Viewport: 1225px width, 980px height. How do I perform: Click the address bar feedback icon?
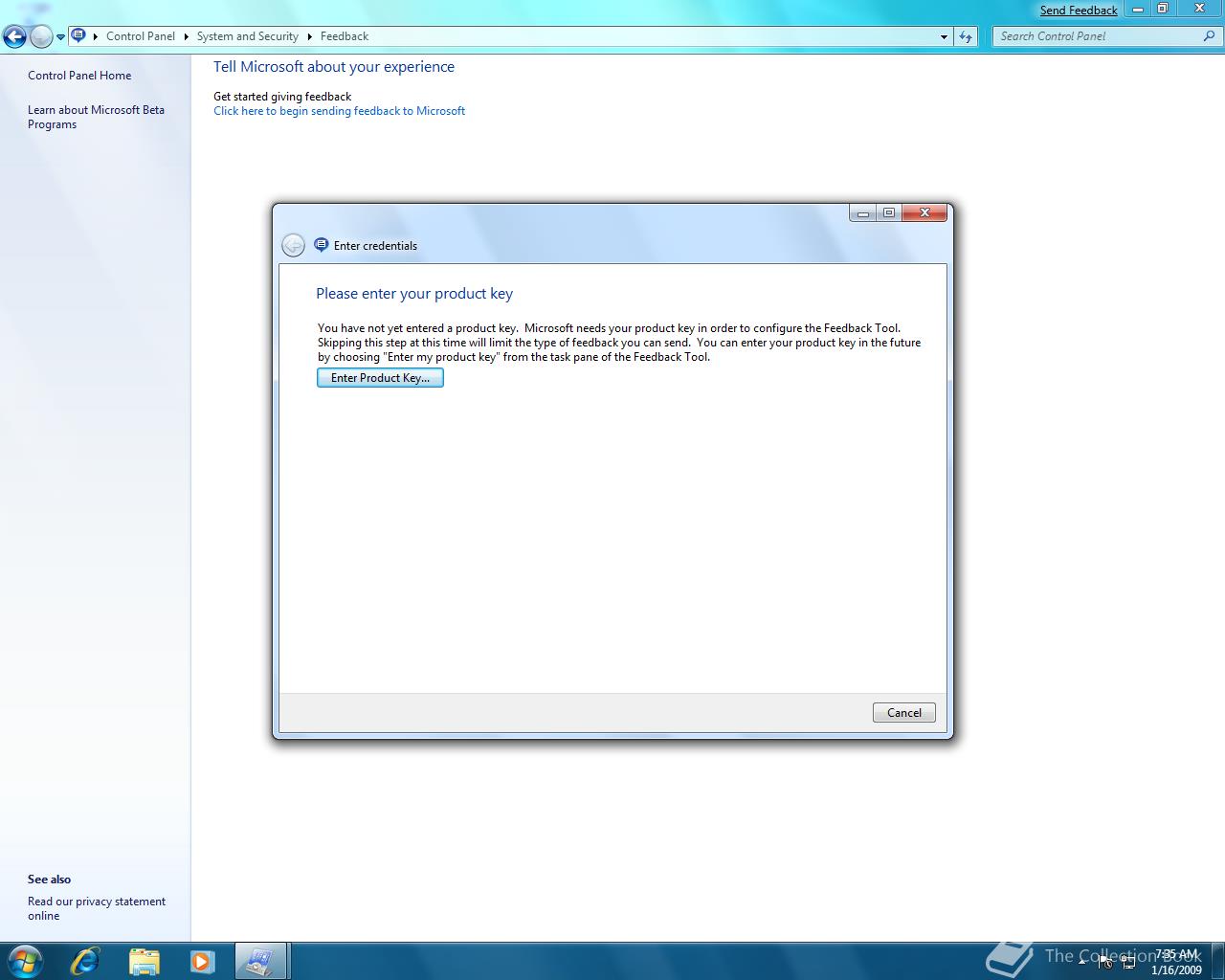click(78, 35)
